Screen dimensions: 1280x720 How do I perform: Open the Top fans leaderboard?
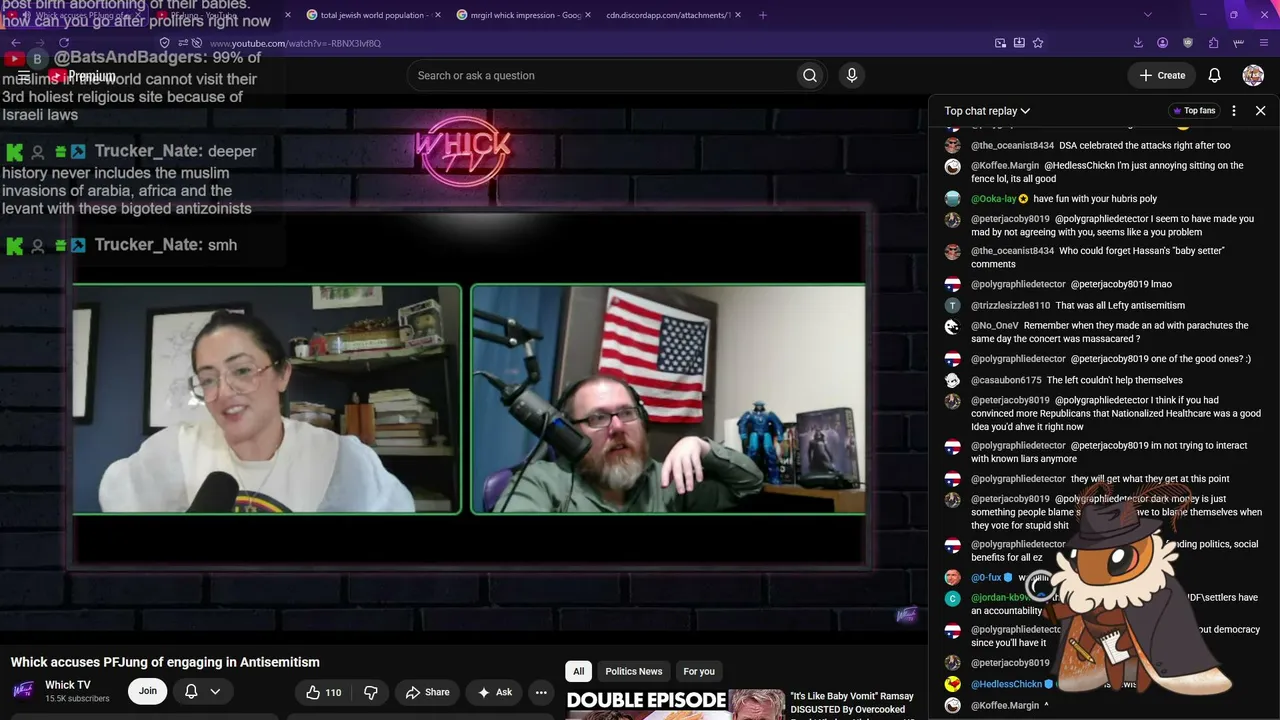click(x=1194, y=111)
